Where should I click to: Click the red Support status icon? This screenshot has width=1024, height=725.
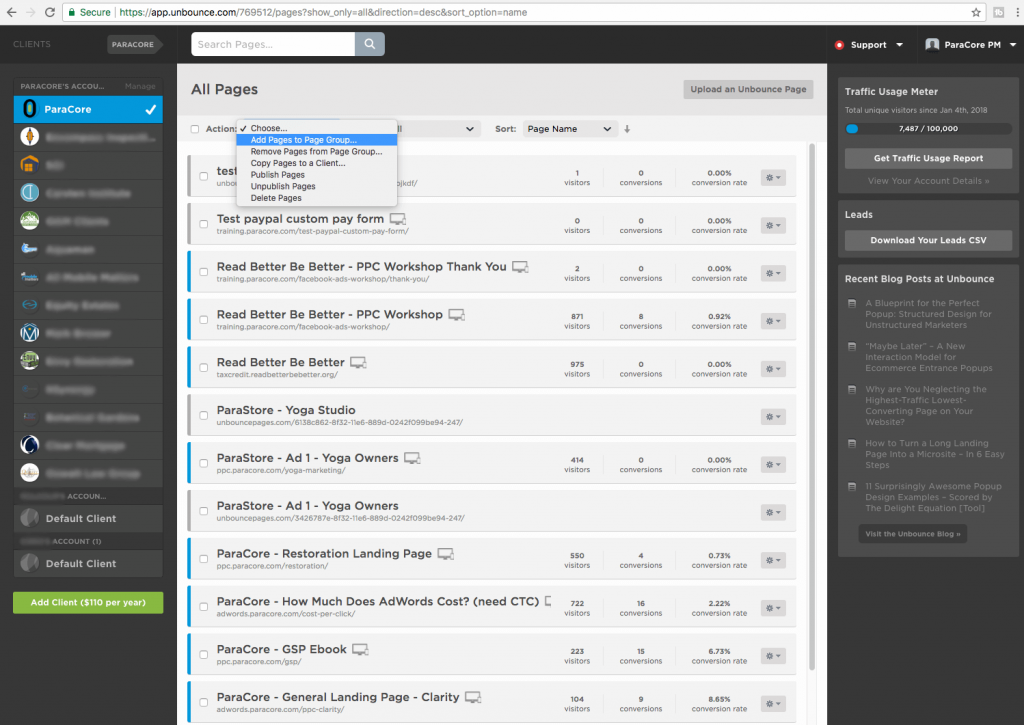839,45
